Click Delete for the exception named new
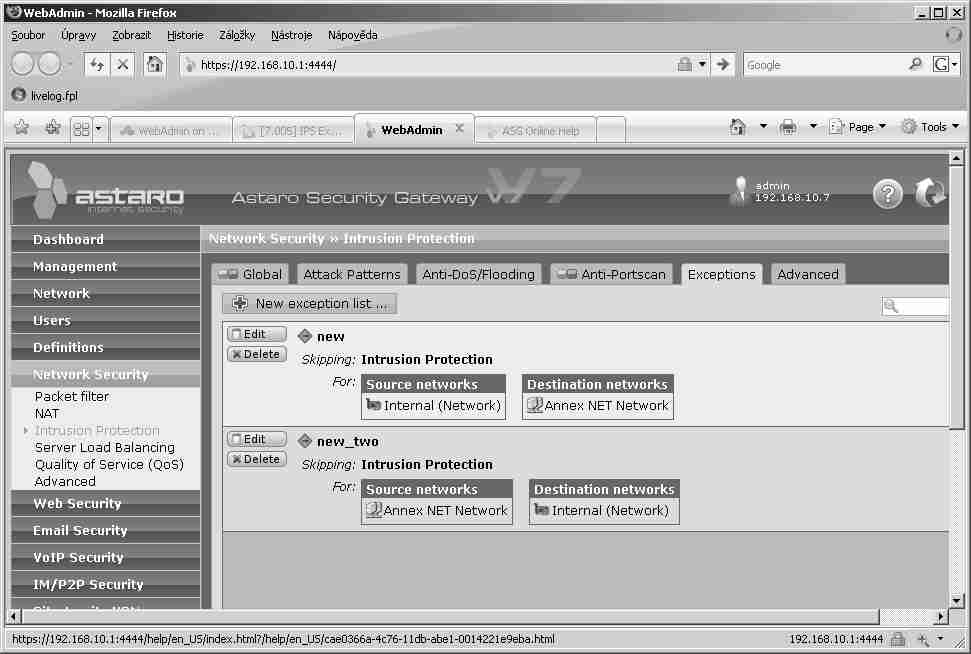This screenshot has height=654, width=971. 257,354
